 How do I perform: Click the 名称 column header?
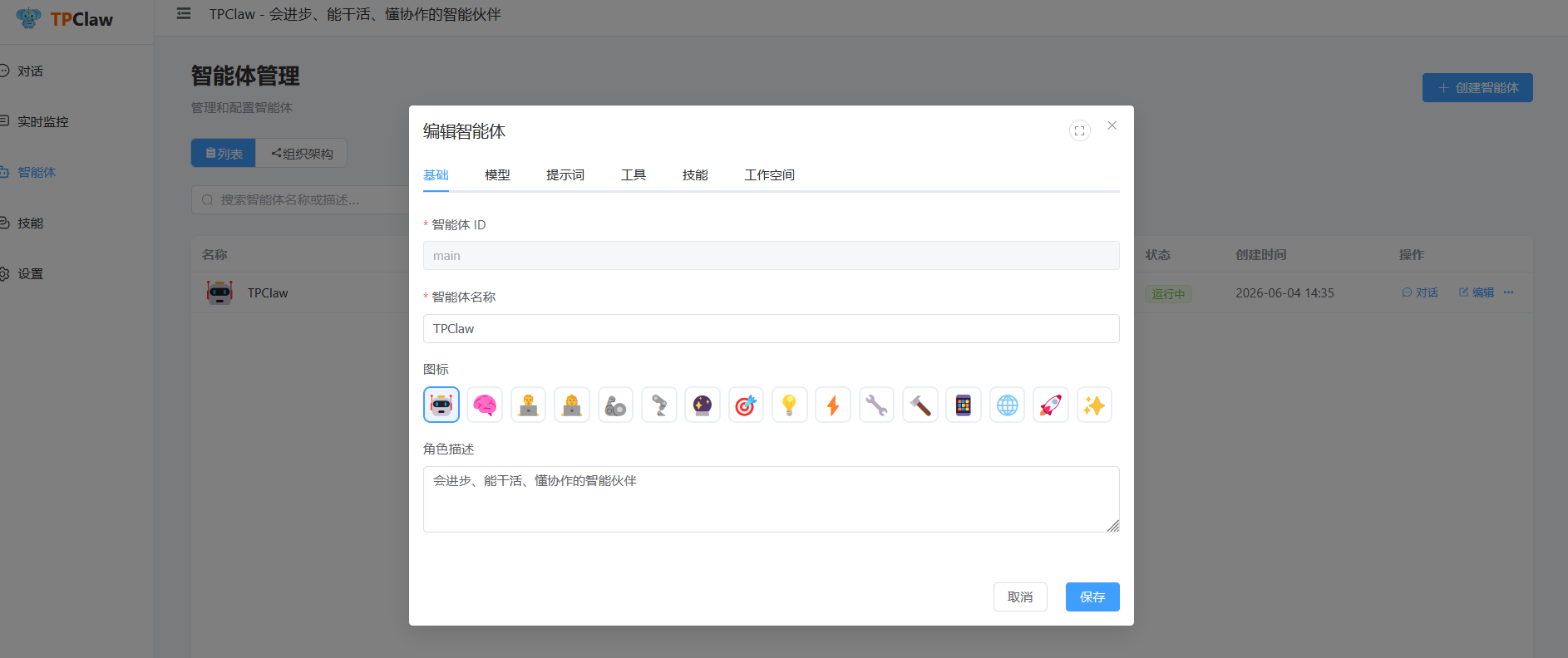pyautogui.click(x=214, y=254)
